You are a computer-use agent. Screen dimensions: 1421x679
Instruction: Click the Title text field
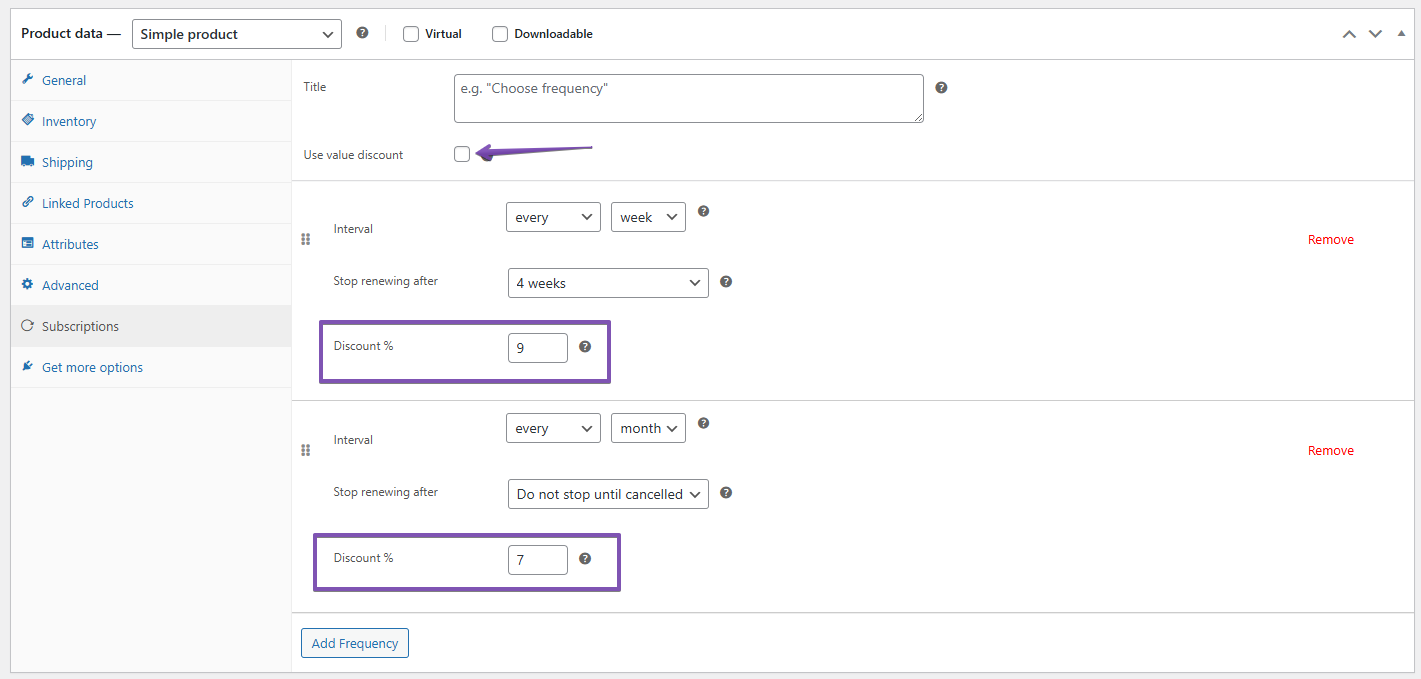[x=688, y=99]
